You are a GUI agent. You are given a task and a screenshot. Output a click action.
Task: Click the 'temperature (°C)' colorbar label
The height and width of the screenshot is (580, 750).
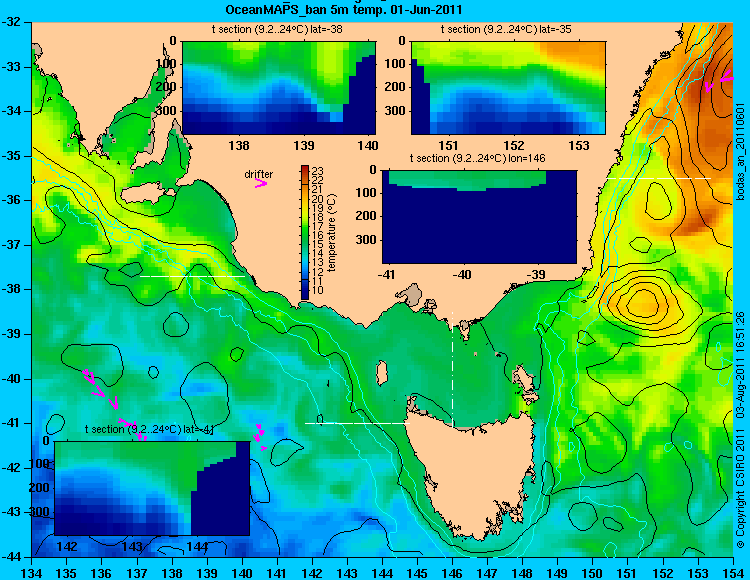332,233
